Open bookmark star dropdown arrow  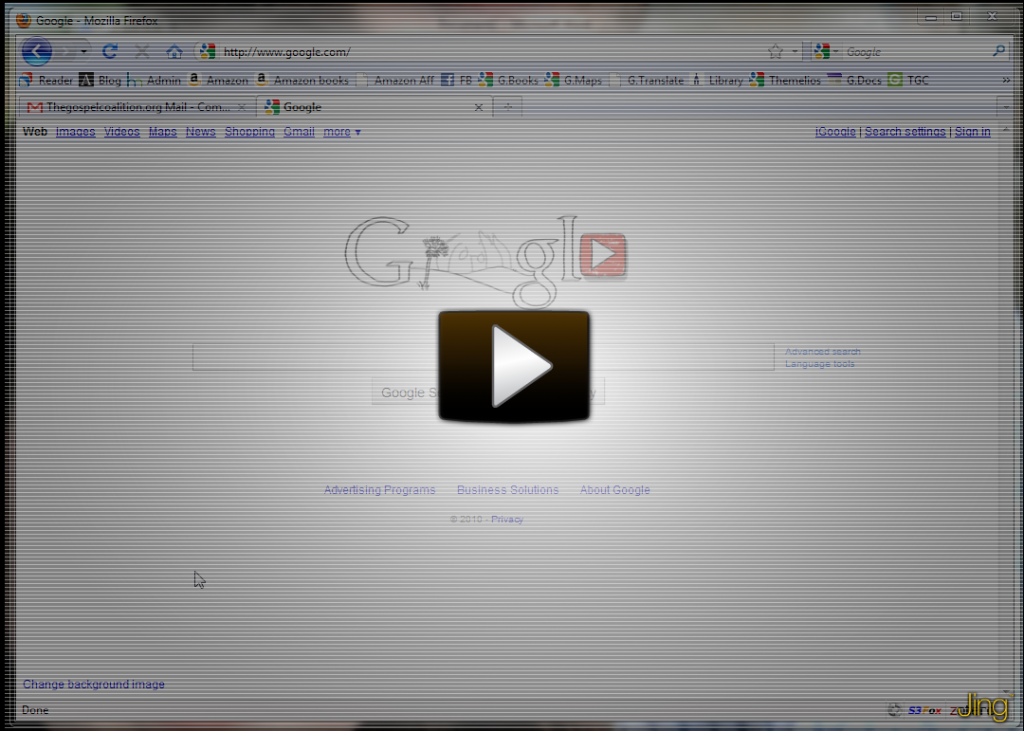coord(794,52)
